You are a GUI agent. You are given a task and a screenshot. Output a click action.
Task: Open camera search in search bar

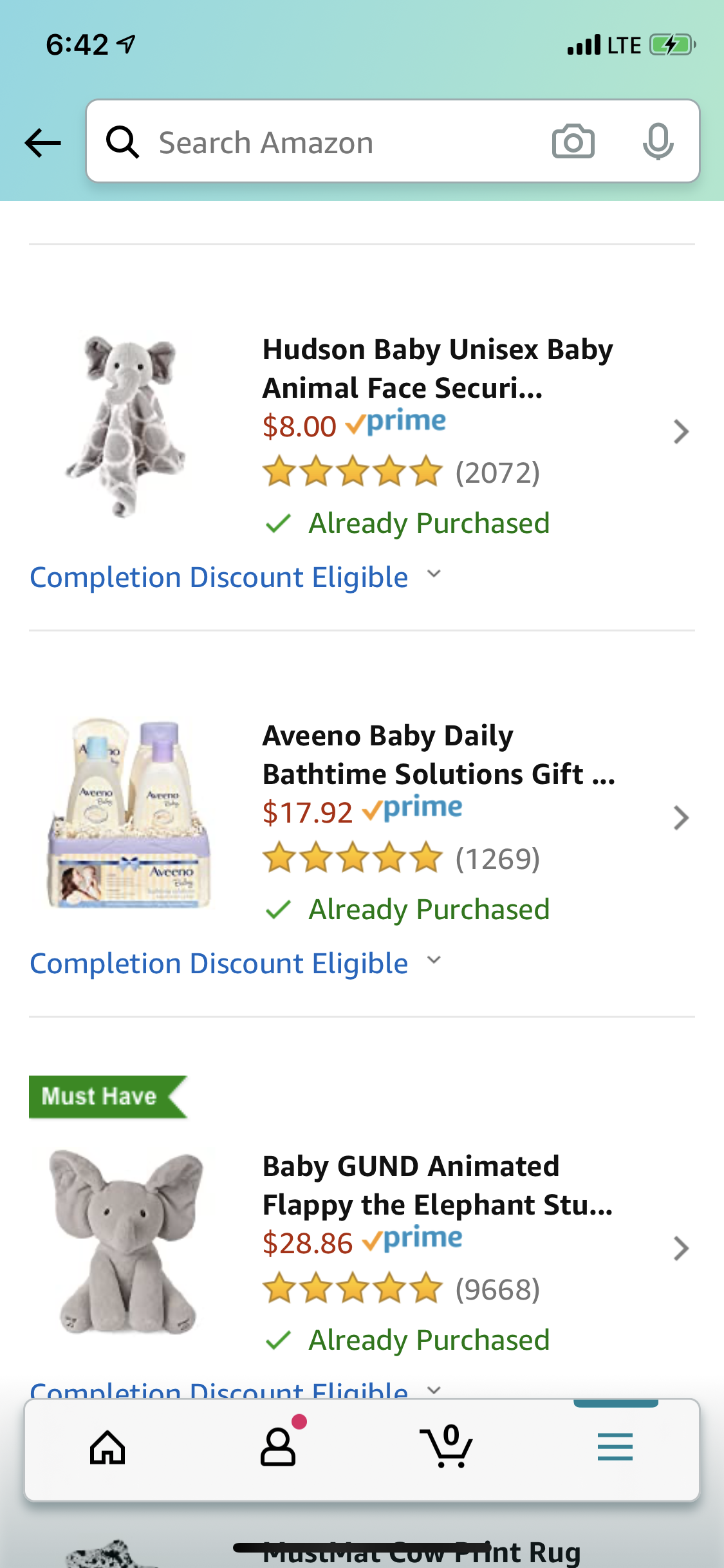(573, 142)
